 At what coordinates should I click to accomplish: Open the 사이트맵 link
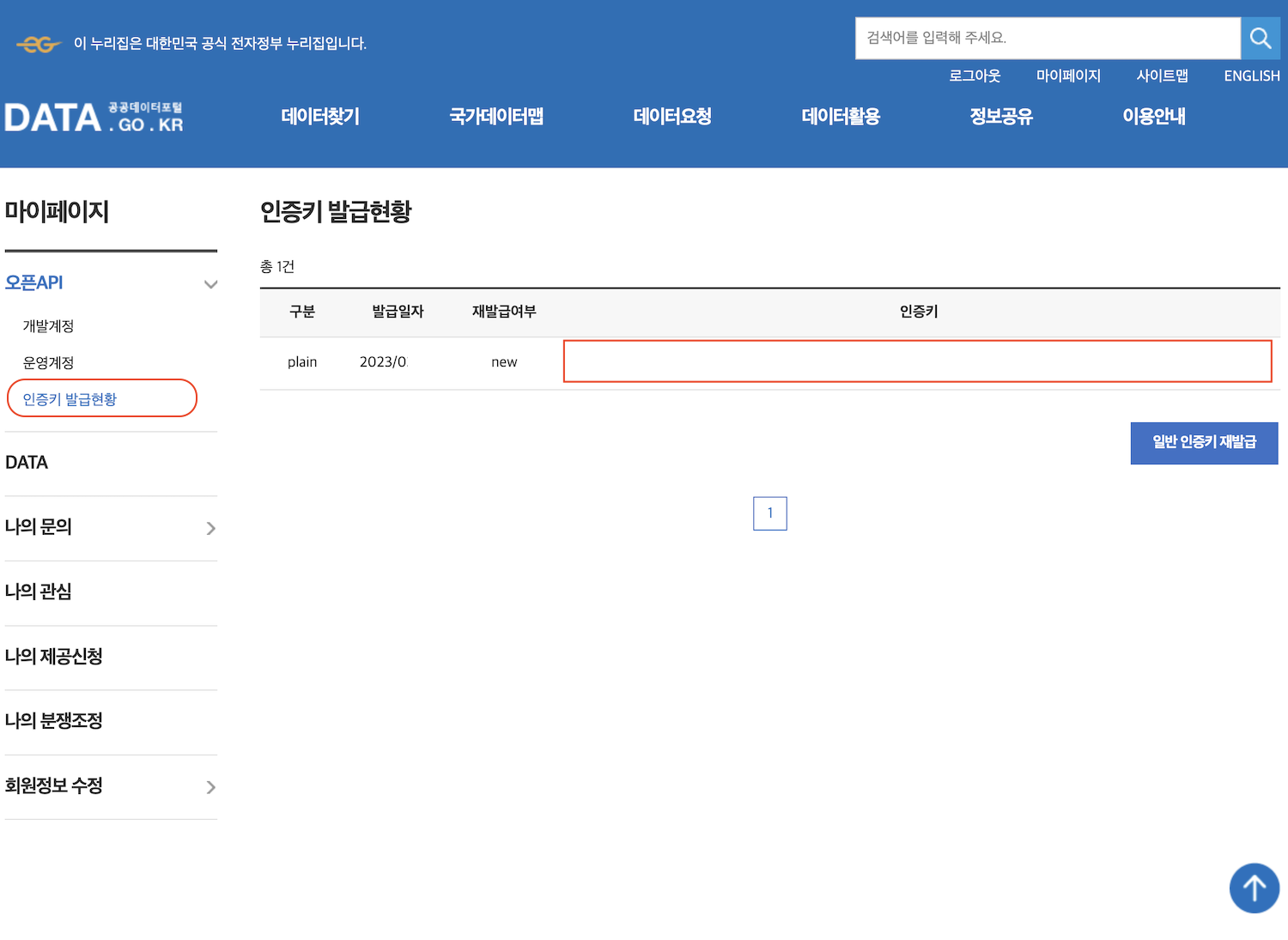[x=1162, y=76]
